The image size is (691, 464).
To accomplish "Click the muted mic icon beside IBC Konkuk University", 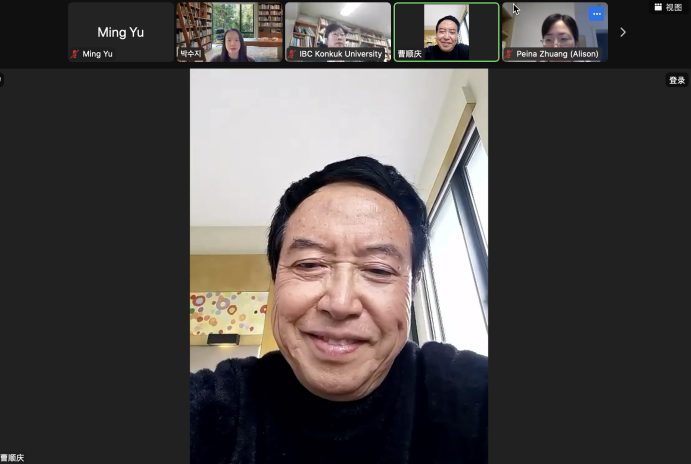I will (292, 54).
